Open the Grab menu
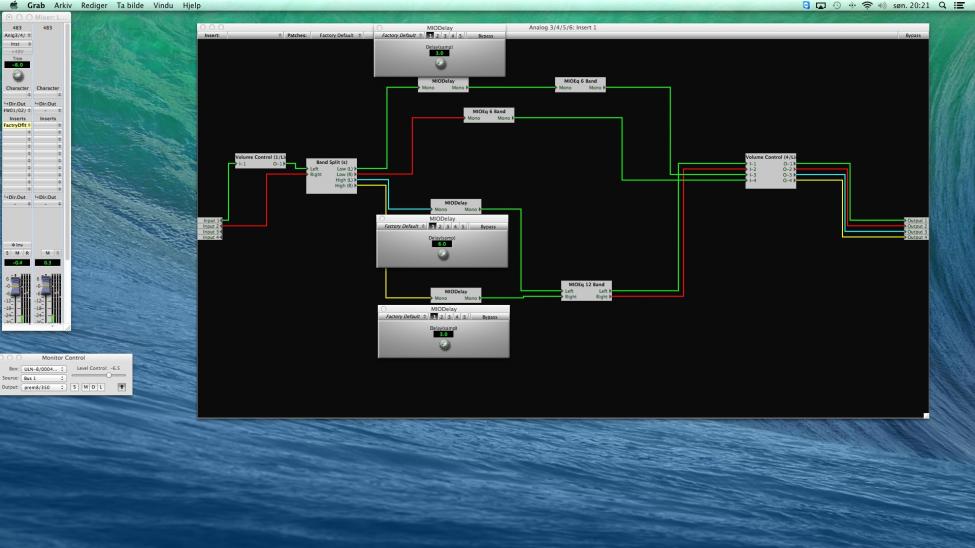Screen dimensions: 975x548 (x=35, y=6)
